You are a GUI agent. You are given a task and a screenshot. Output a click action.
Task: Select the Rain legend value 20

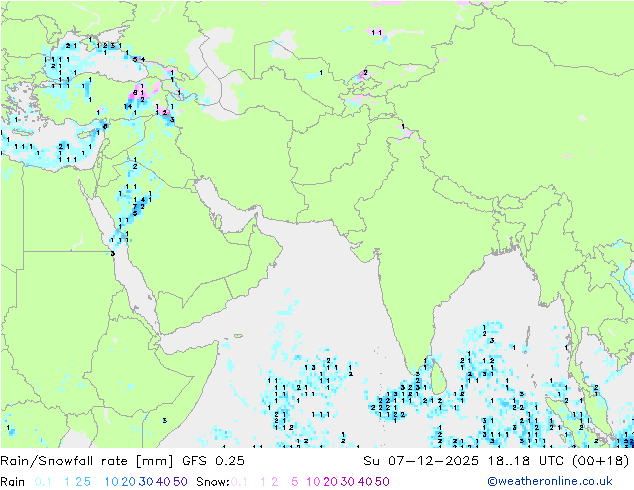point(128,482)
